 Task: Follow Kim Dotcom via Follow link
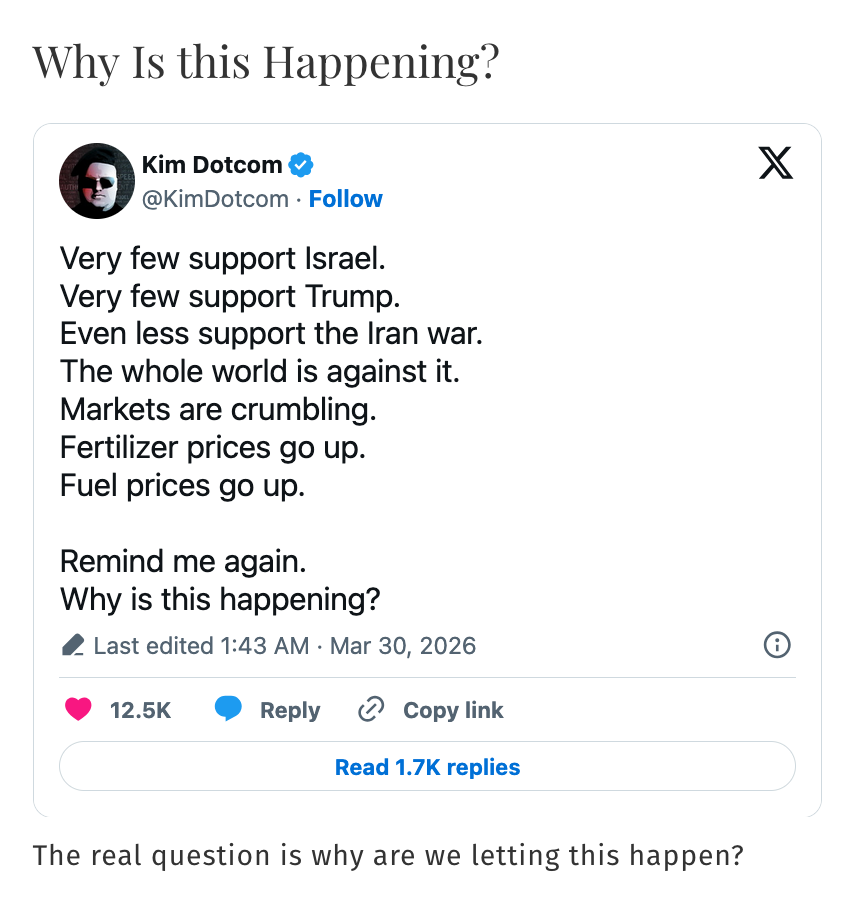click(x=345, y=199)
